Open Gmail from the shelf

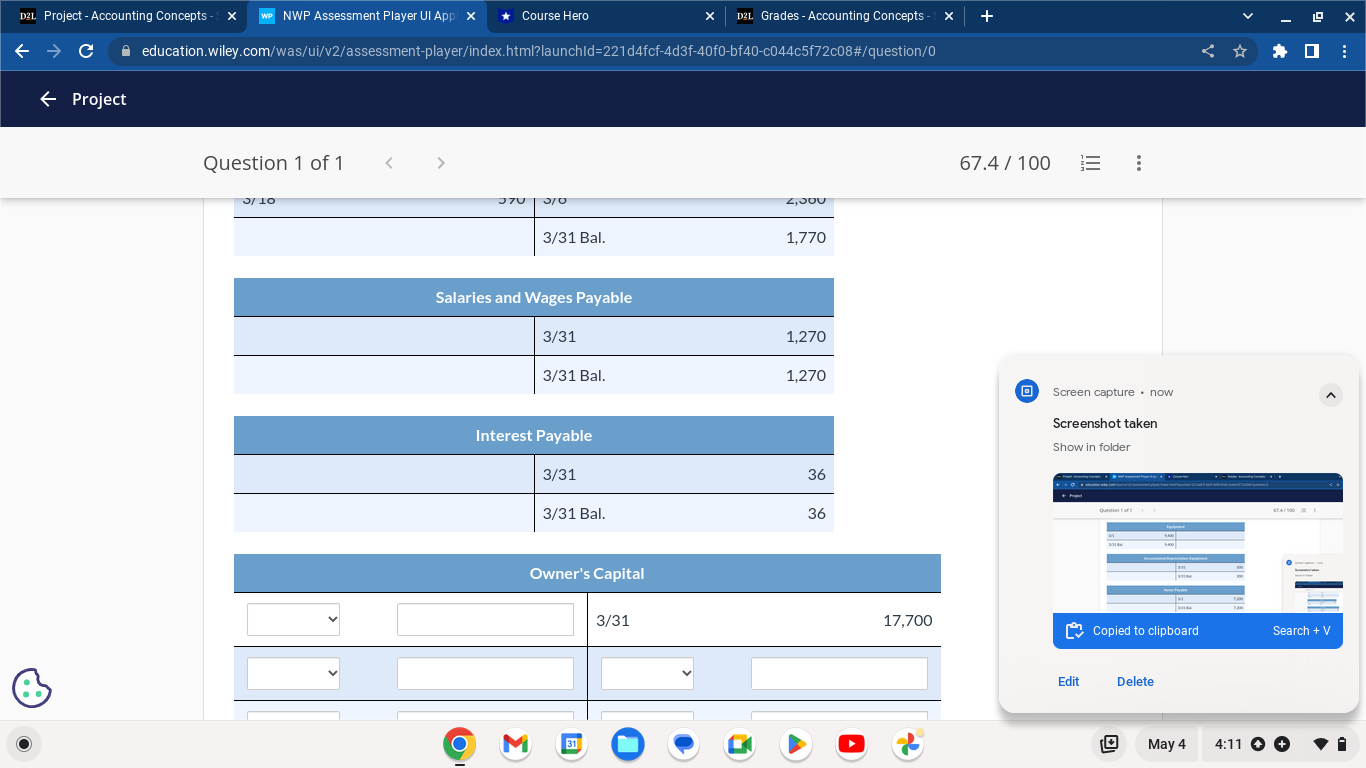click(514, 744)
